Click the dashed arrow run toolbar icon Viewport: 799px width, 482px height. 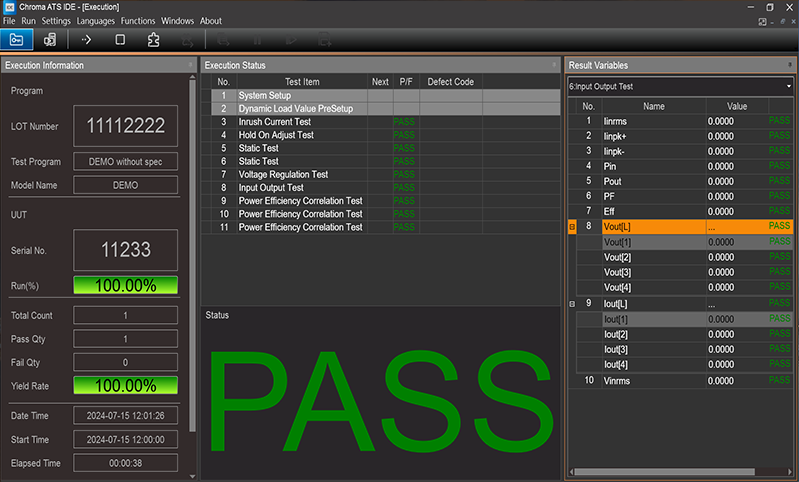click(x=86, y=40)
